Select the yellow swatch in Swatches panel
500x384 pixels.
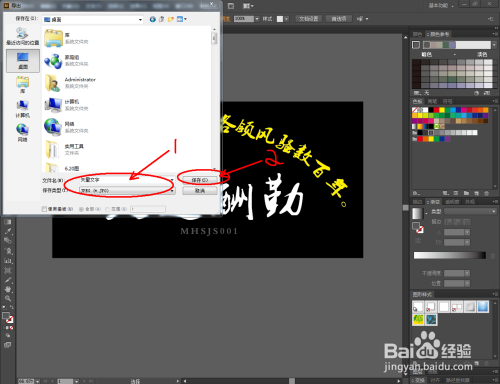[442, 110]
